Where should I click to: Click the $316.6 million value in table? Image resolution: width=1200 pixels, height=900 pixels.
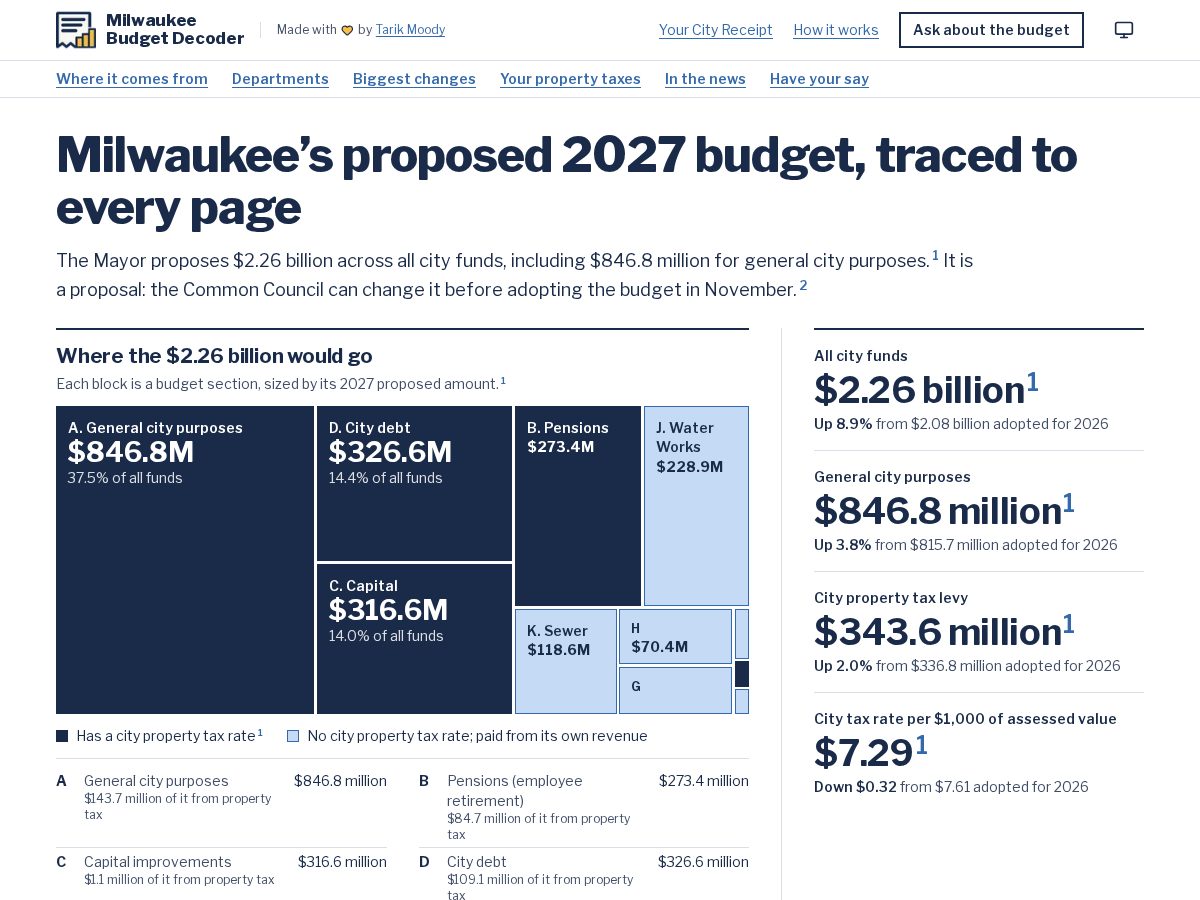[342, 862]
